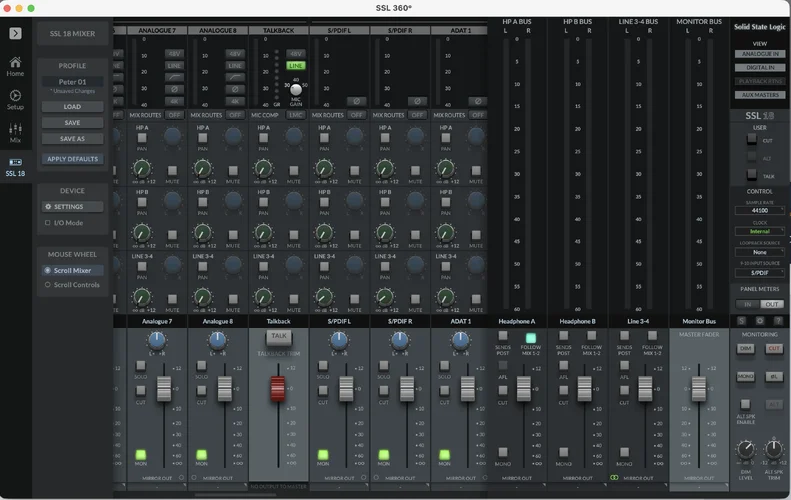791x500 pixels.
Task: Toggle LINE input on Talkback channel
Action: coord(296,66)
